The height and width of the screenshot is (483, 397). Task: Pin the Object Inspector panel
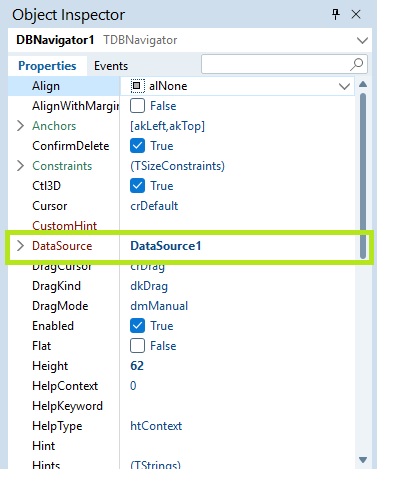point(336,14)
